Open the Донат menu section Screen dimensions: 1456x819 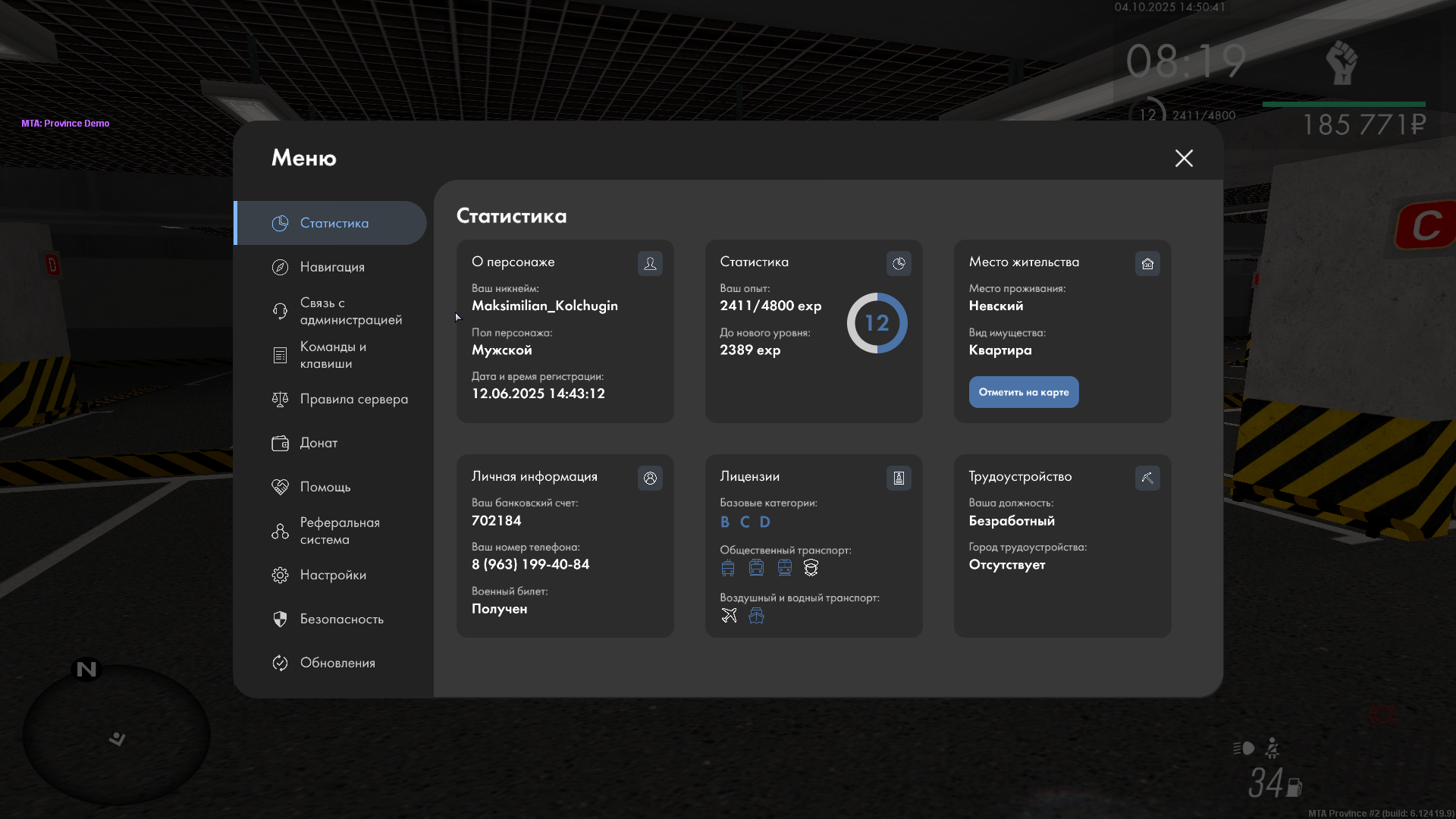click(318, 443)
